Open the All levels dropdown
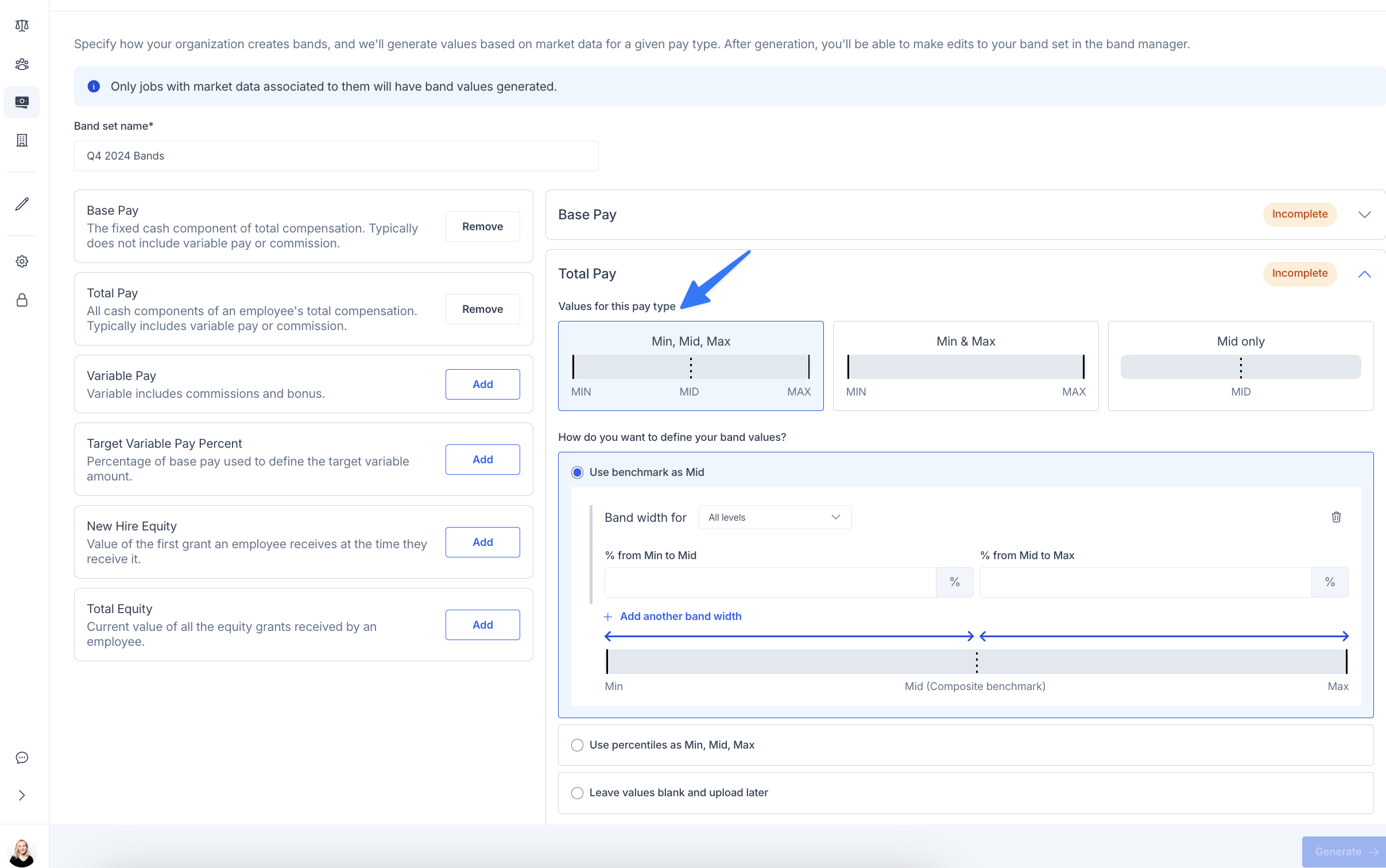1386x868 pixels. [774, 517]
